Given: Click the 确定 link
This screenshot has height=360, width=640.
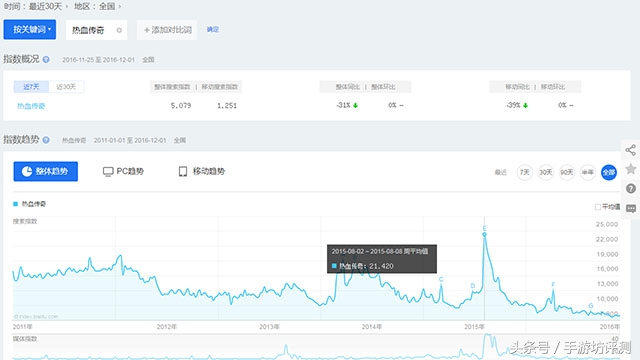Looking at the screenshot, I should [x=213, y=29].
